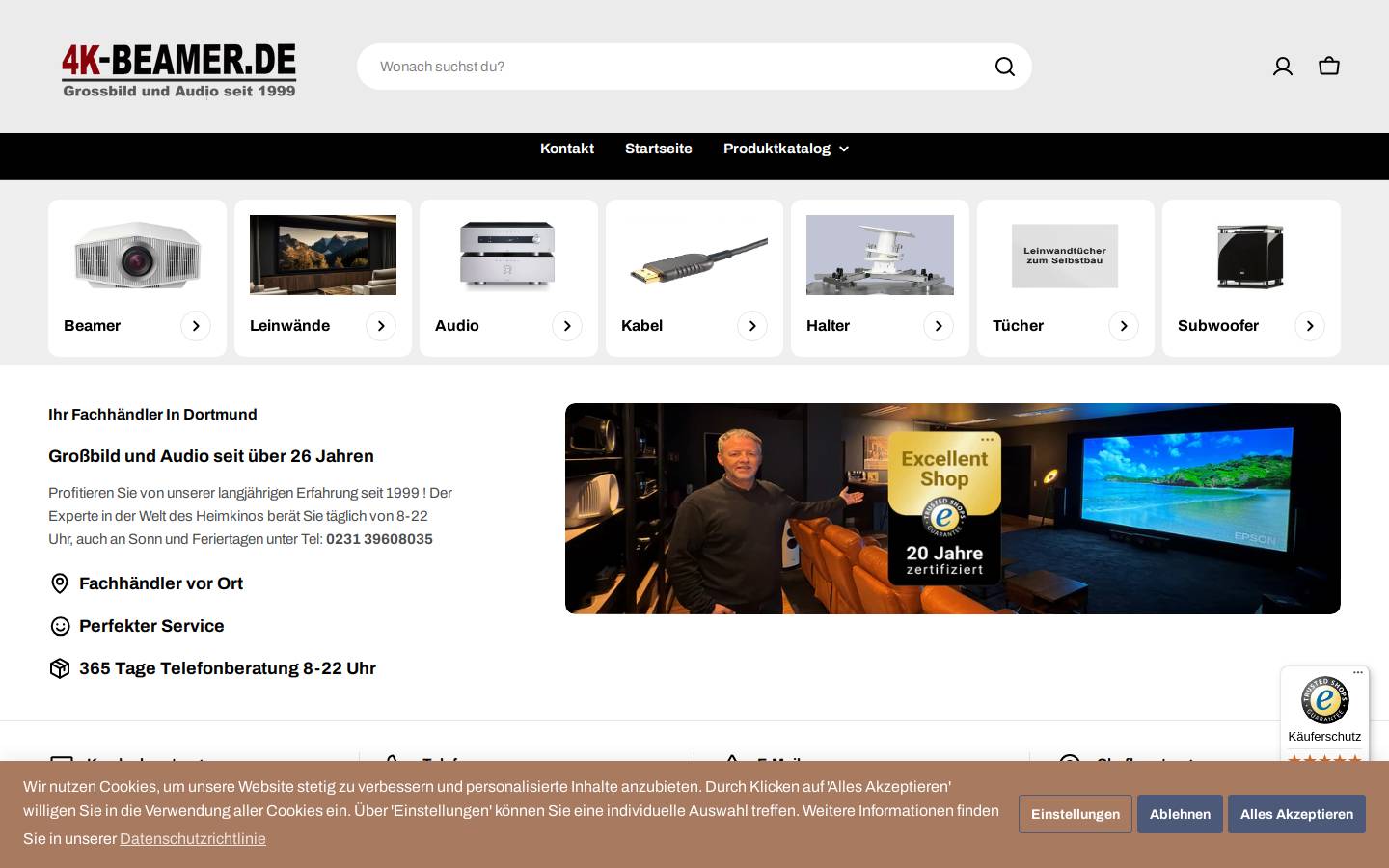Click the package icon for Telefonberatung
The image size is (1389, 868).
60,668
